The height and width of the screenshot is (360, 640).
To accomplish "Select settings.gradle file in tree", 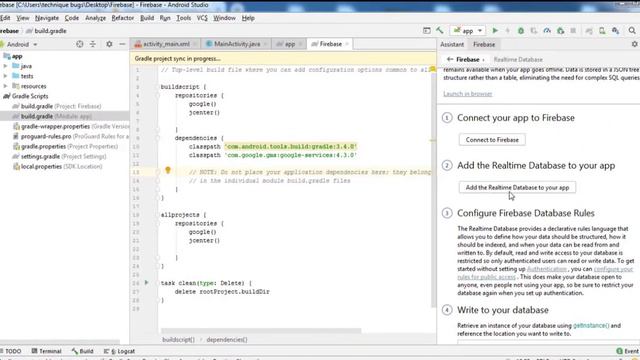I will click(x=59, y=156).
